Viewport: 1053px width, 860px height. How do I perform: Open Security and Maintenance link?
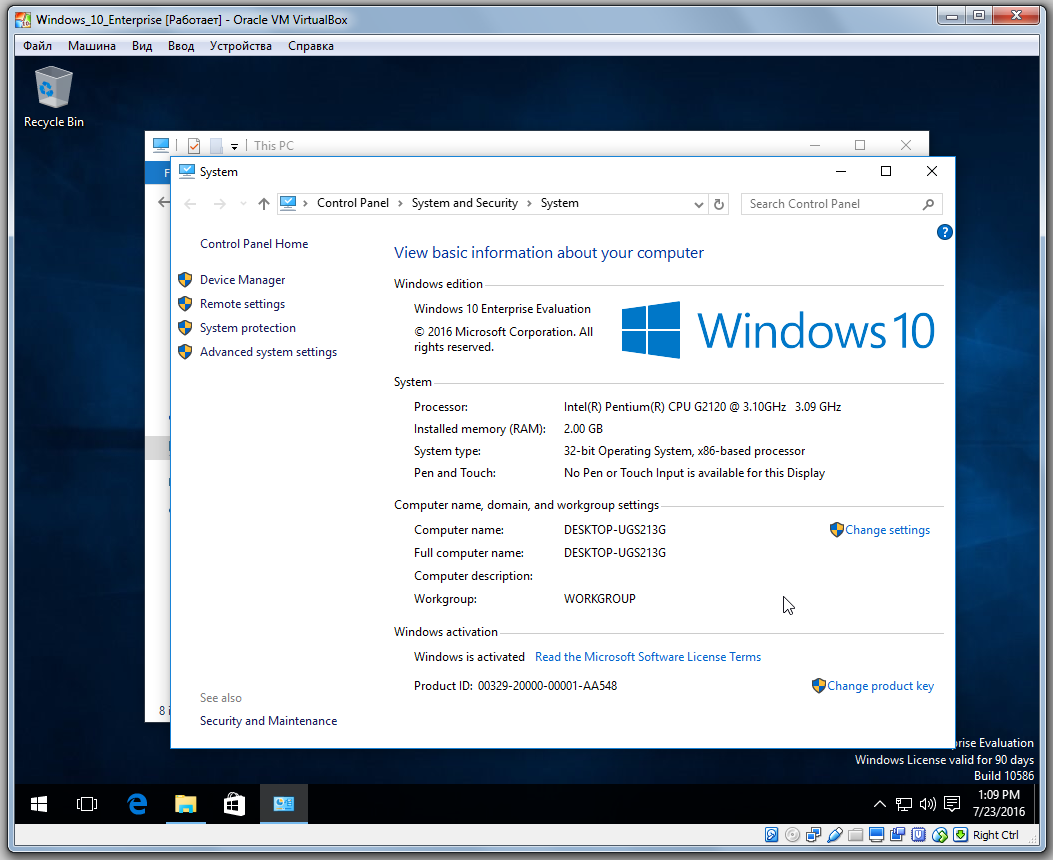269,720
